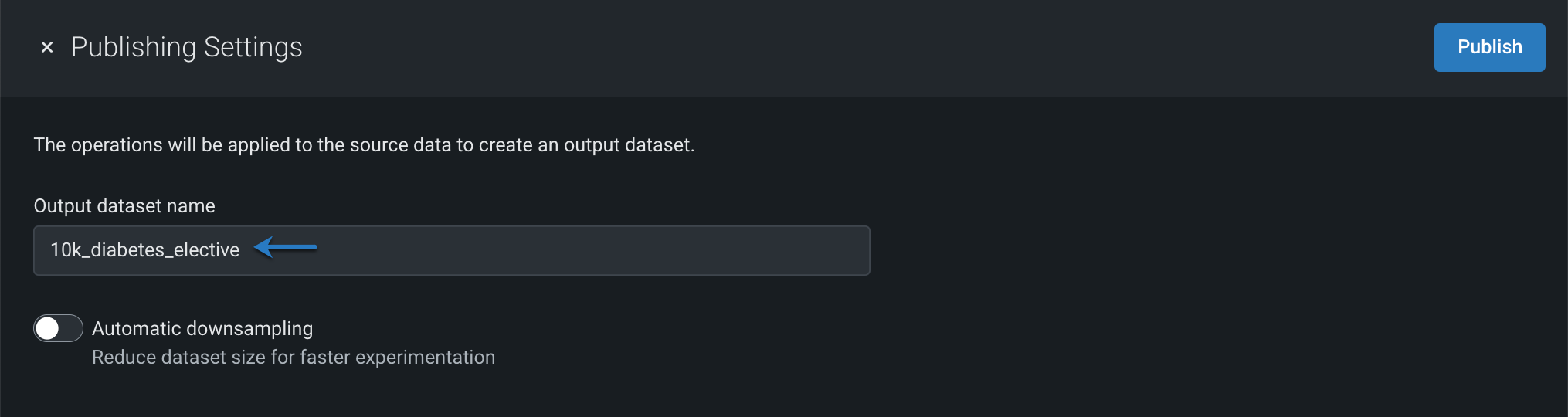Click '10k' at start of dataset name
Screen dimensions: 1568x417
click(65, 250)
